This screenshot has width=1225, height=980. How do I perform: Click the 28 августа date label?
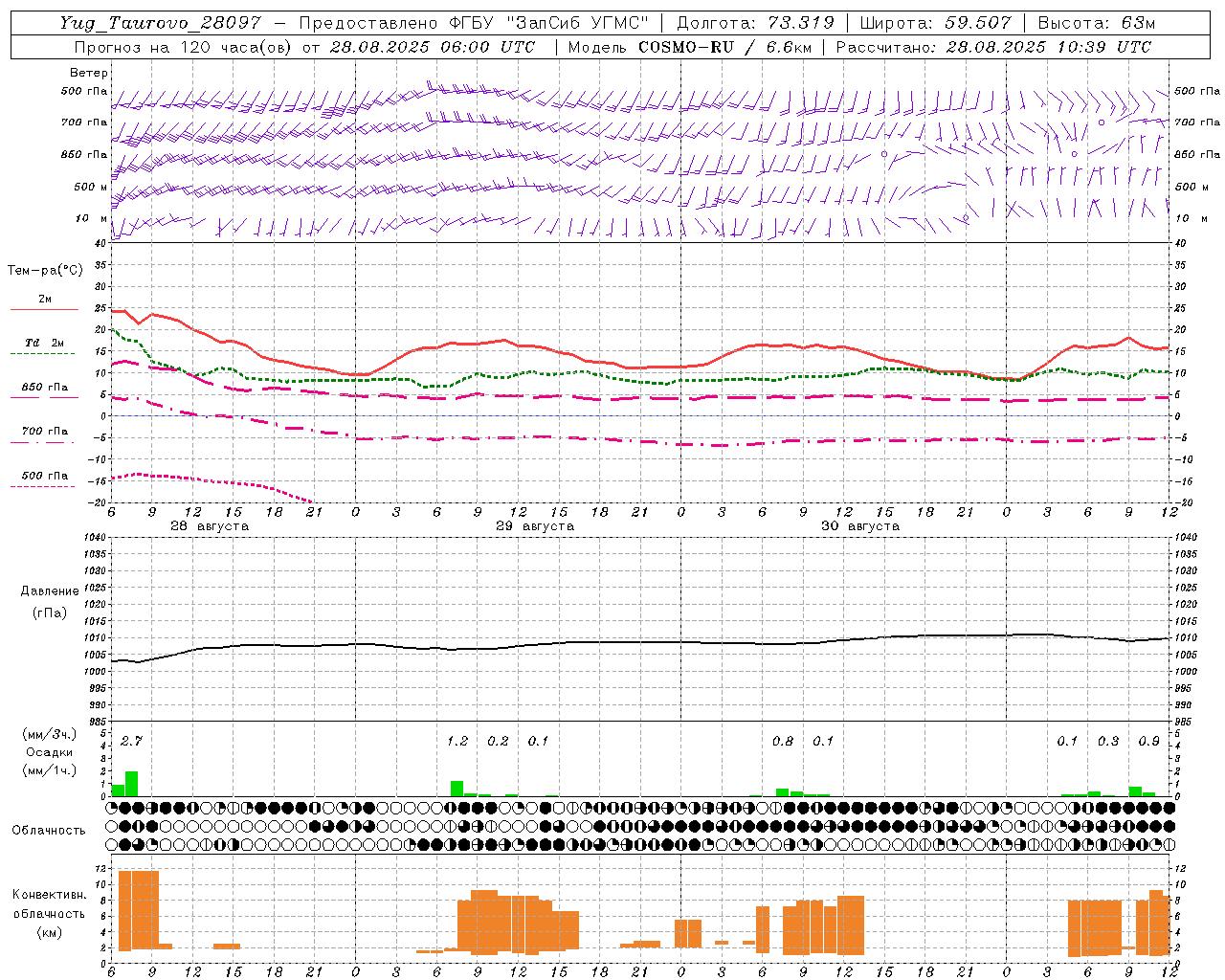210,526
